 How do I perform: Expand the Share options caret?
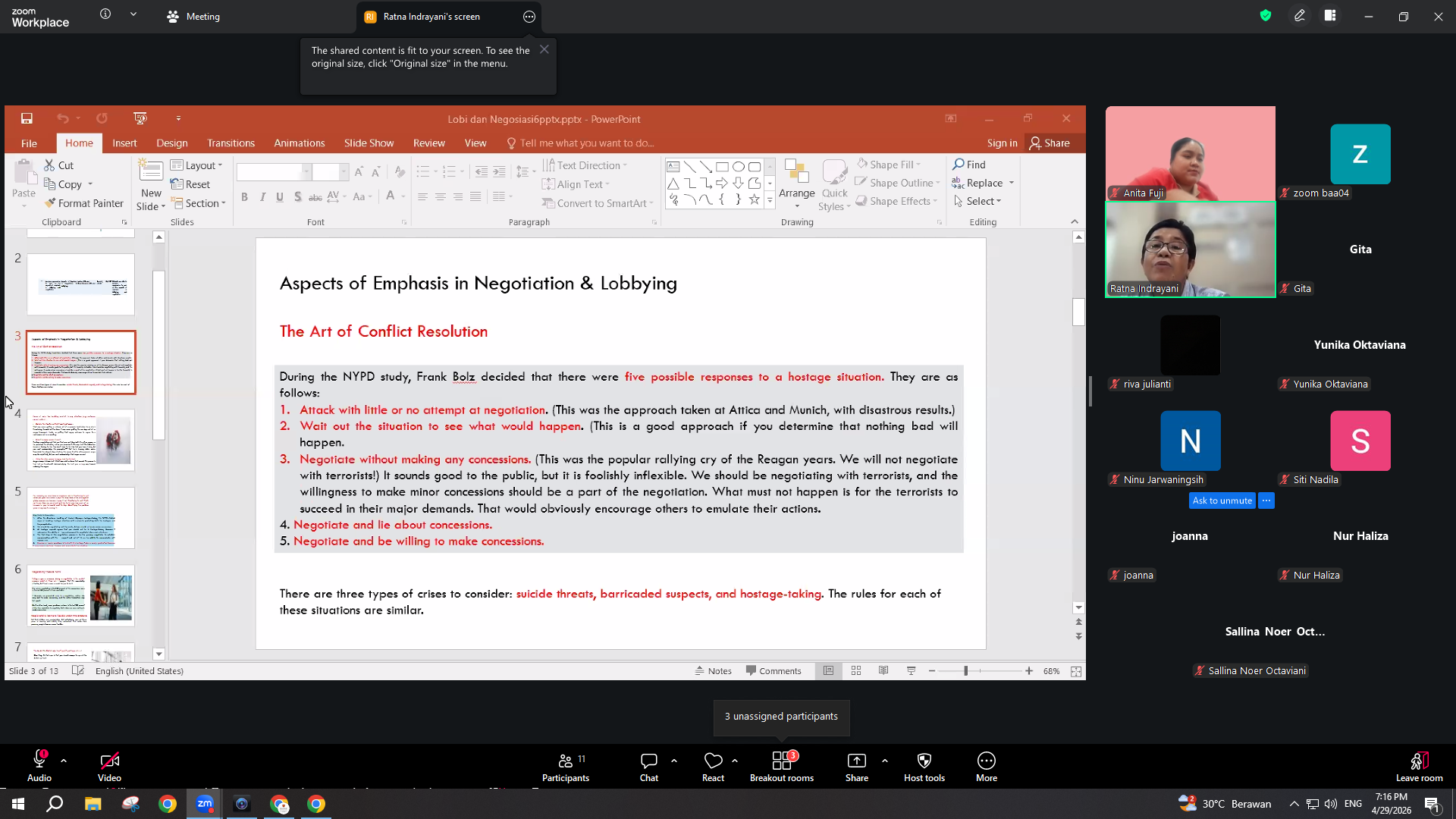[x=884, y=760]
